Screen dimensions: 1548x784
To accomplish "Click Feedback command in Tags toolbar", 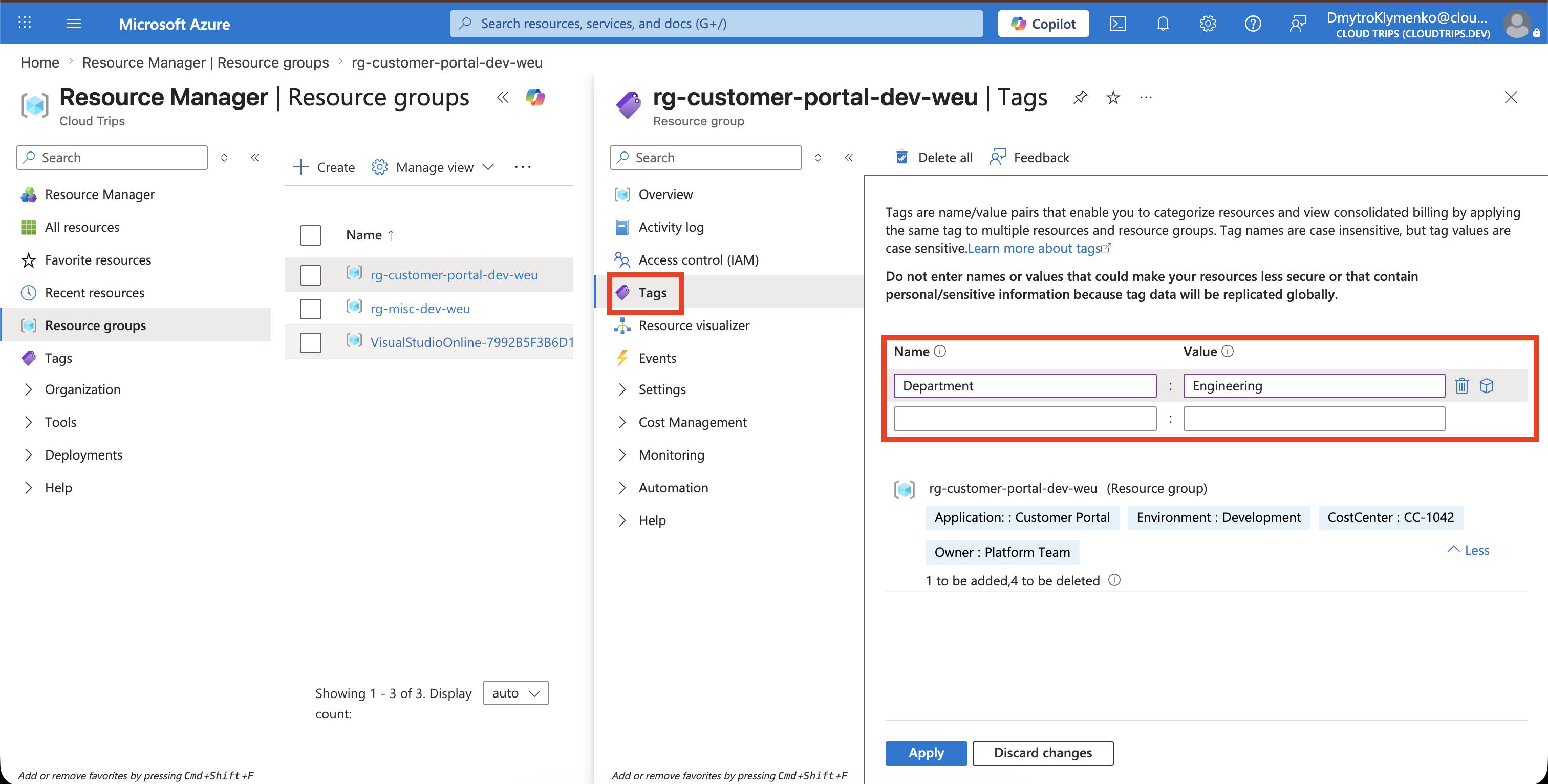I will pos(1029,158).
